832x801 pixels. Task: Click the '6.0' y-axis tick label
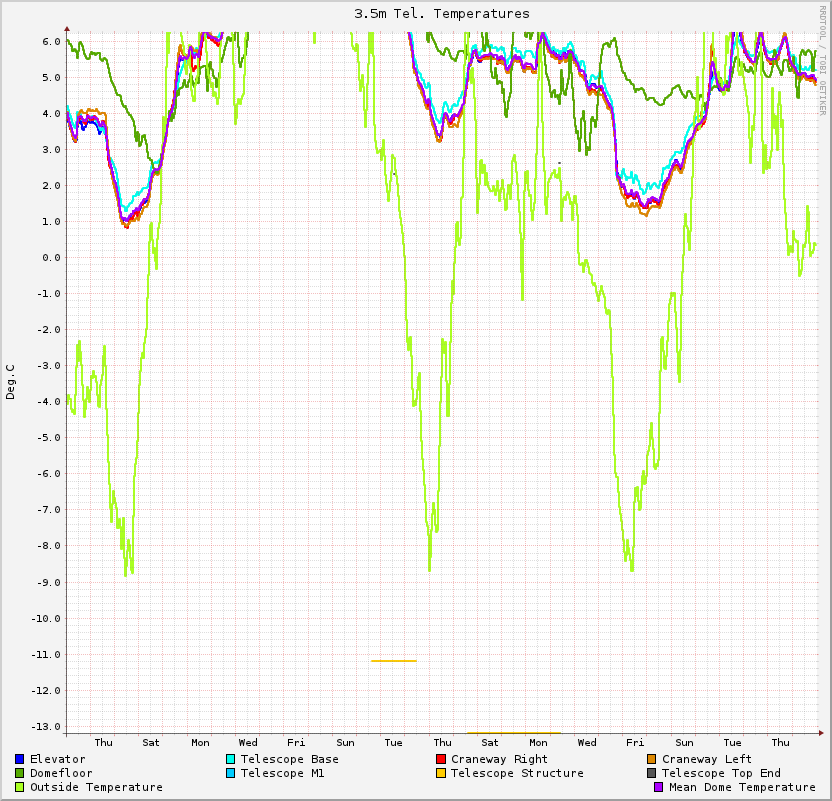click(51, 41)
